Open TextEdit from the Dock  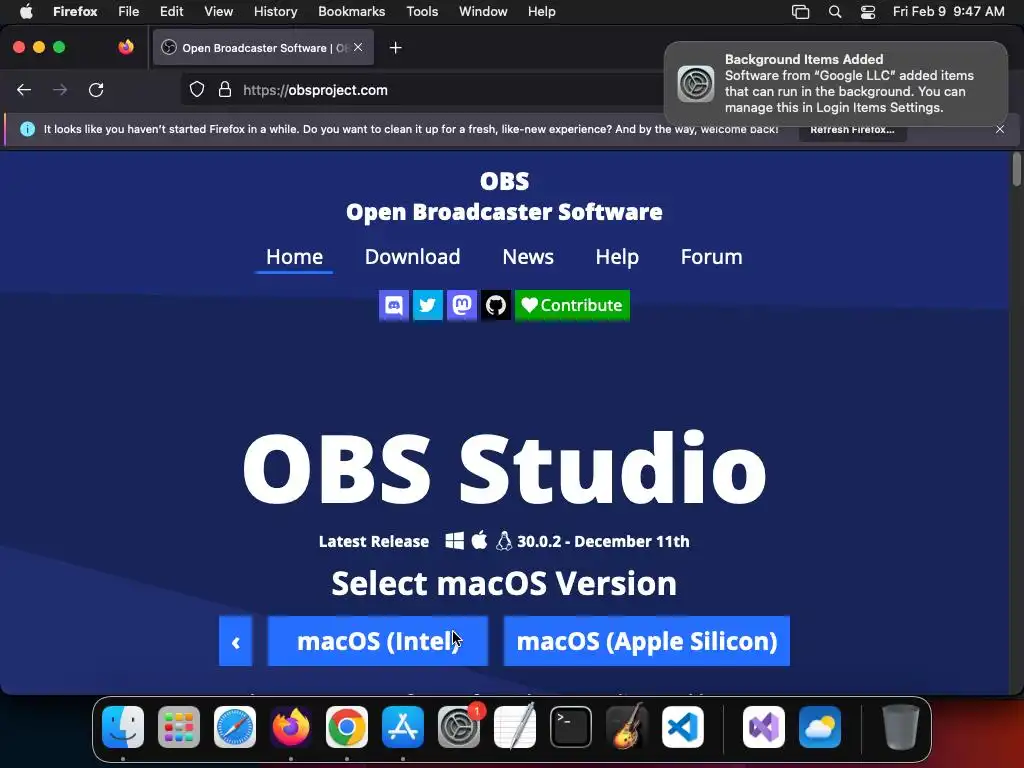515,727
